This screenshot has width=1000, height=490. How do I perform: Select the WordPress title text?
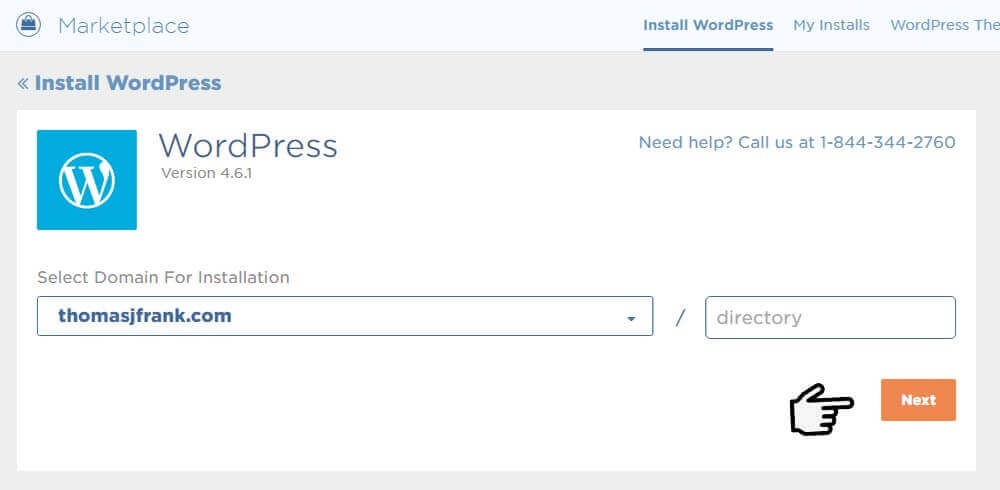point(248,145)
